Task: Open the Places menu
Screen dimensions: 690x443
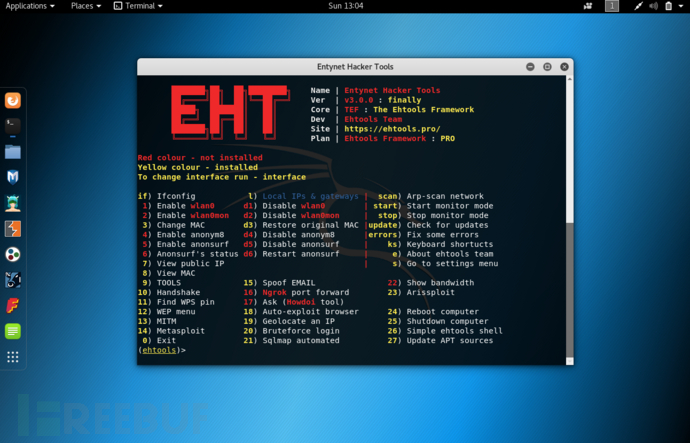Action: coord(86,6)
